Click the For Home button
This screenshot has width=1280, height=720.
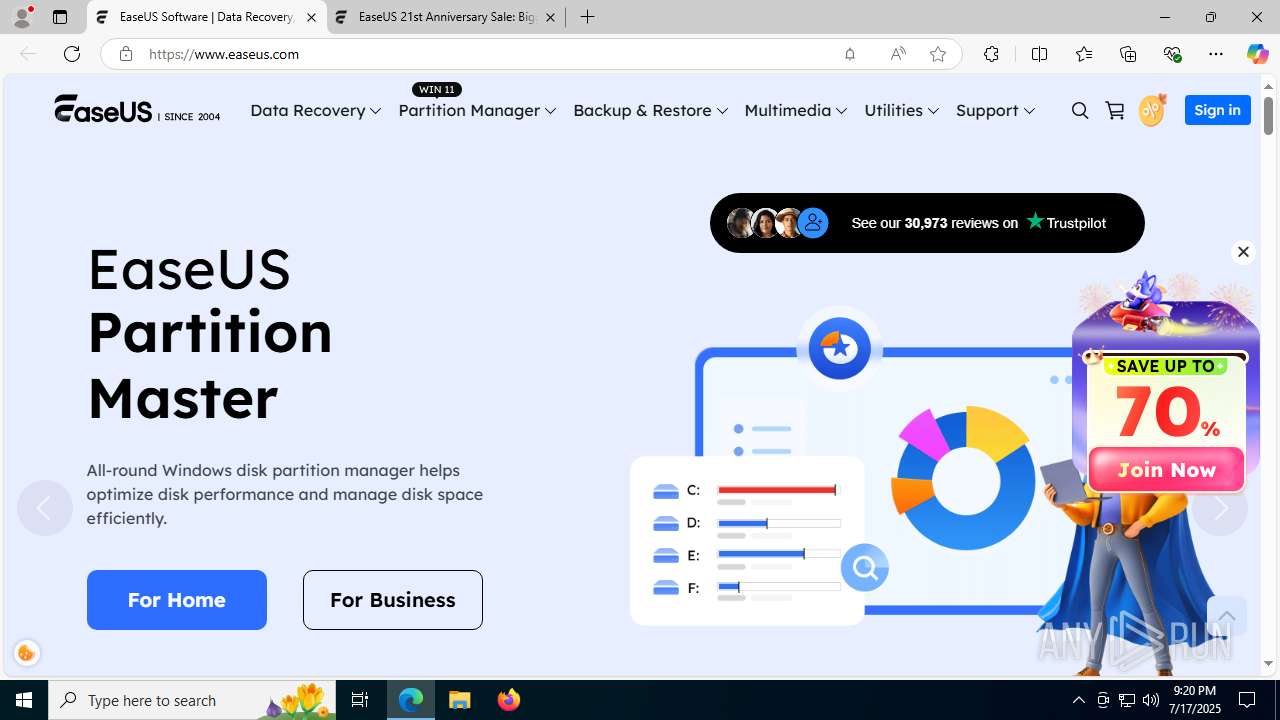click(176, 600)
